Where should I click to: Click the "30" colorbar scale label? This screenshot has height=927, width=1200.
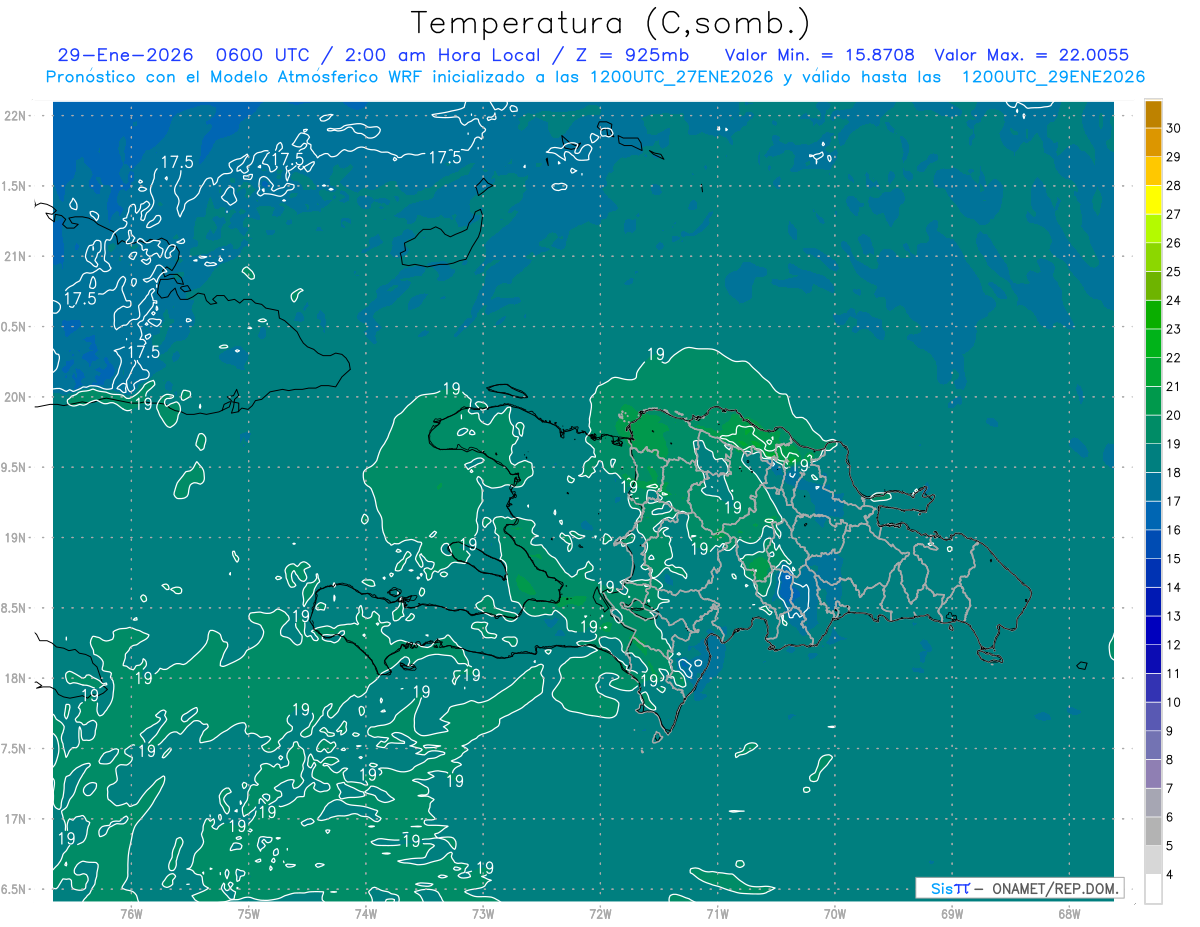(1174, 128)
